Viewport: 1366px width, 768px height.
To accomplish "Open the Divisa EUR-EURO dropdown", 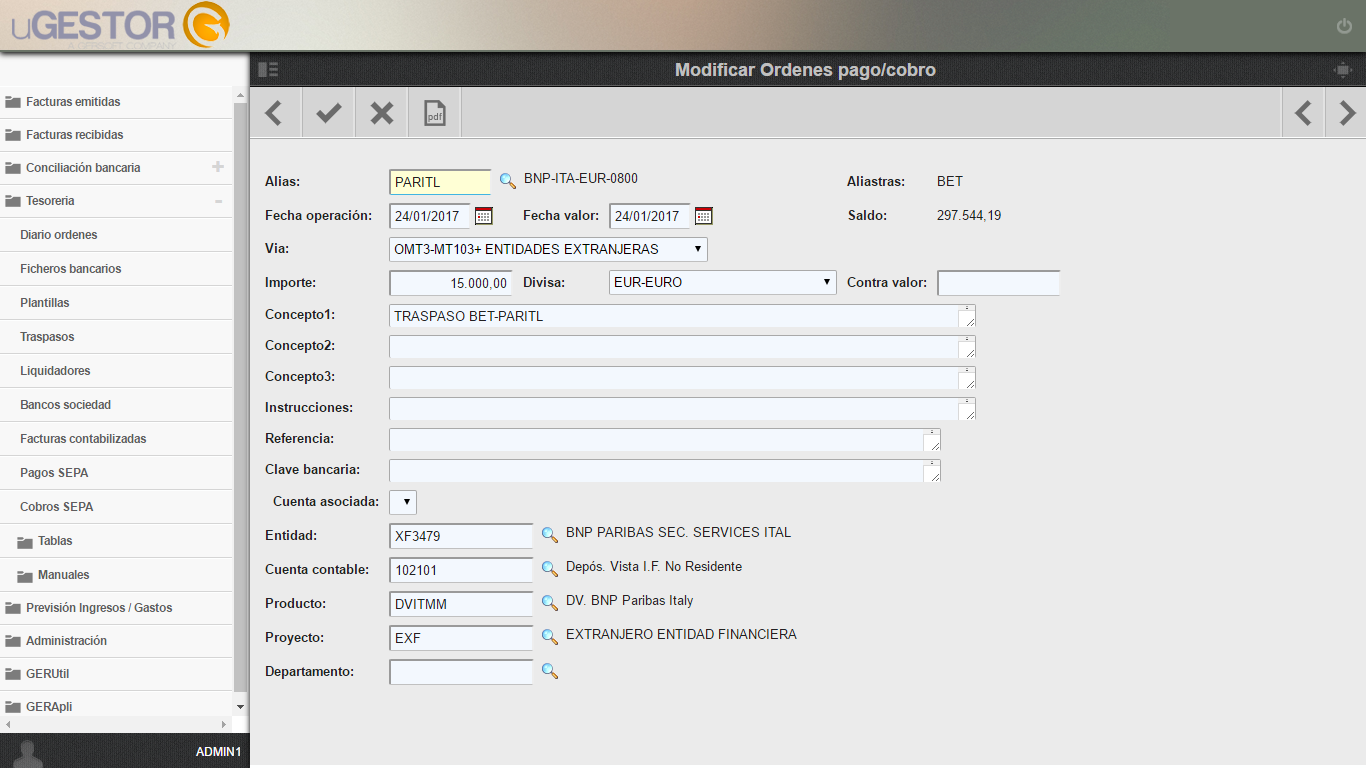I will pos(723,282).
